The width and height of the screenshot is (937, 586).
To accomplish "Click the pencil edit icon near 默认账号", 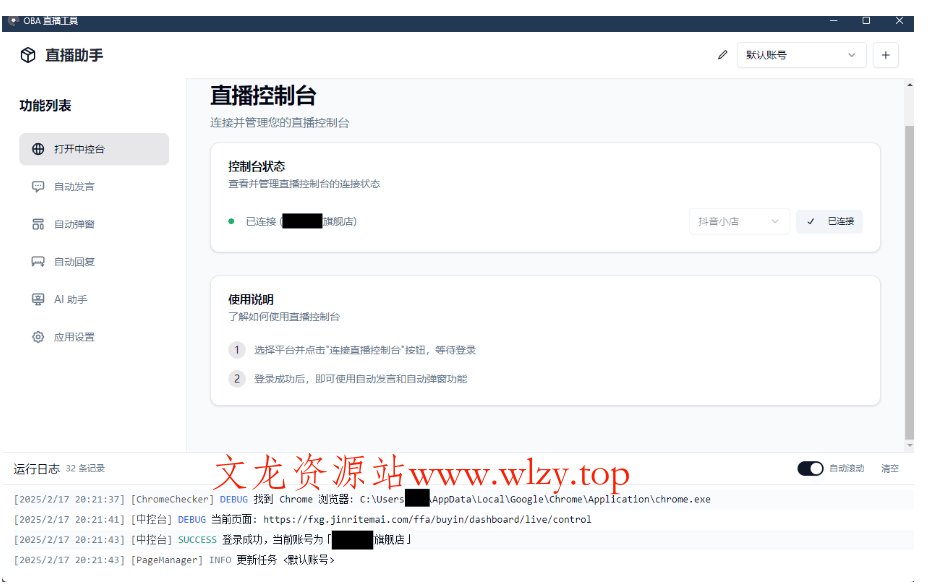I will click(723, 55).
